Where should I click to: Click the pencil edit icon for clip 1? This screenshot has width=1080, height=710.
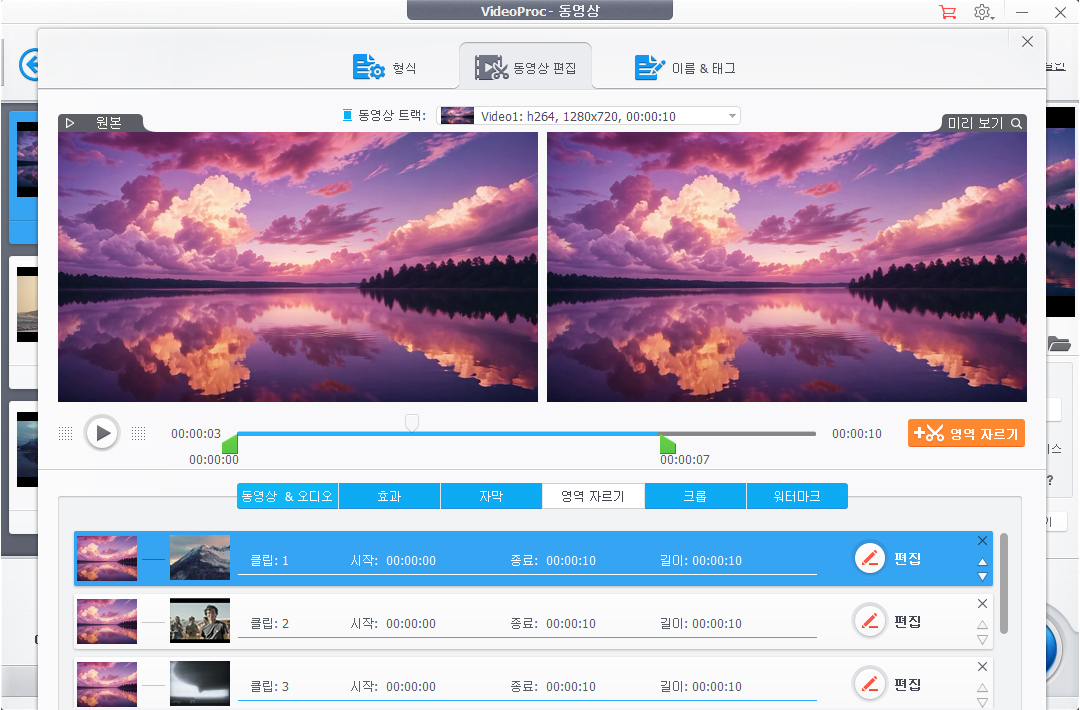[870, 558]
